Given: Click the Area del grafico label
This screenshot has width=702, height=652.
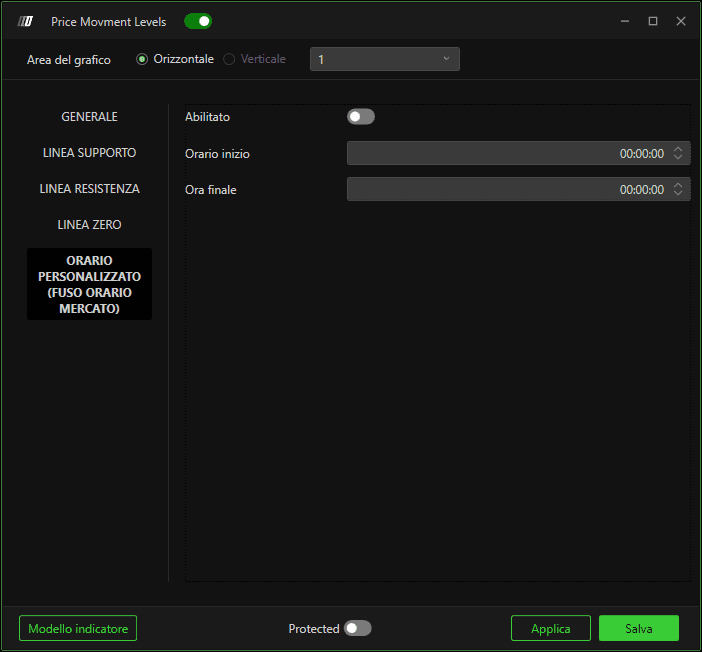Looking at the screenshot, I should (x=68, y=60).
